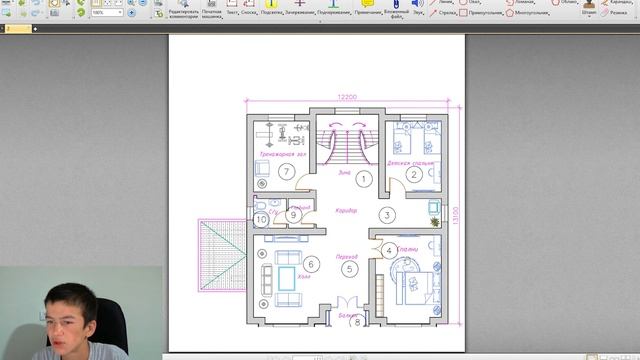Select the Polygon tool (Многоугольник)

527,13
